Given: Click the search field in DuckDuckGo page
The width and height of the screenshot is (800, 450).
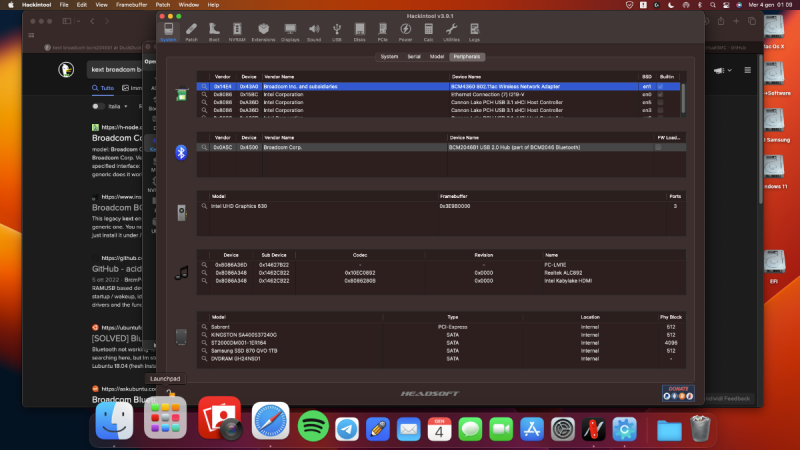Looking at the screenshot, I should 116,69.
